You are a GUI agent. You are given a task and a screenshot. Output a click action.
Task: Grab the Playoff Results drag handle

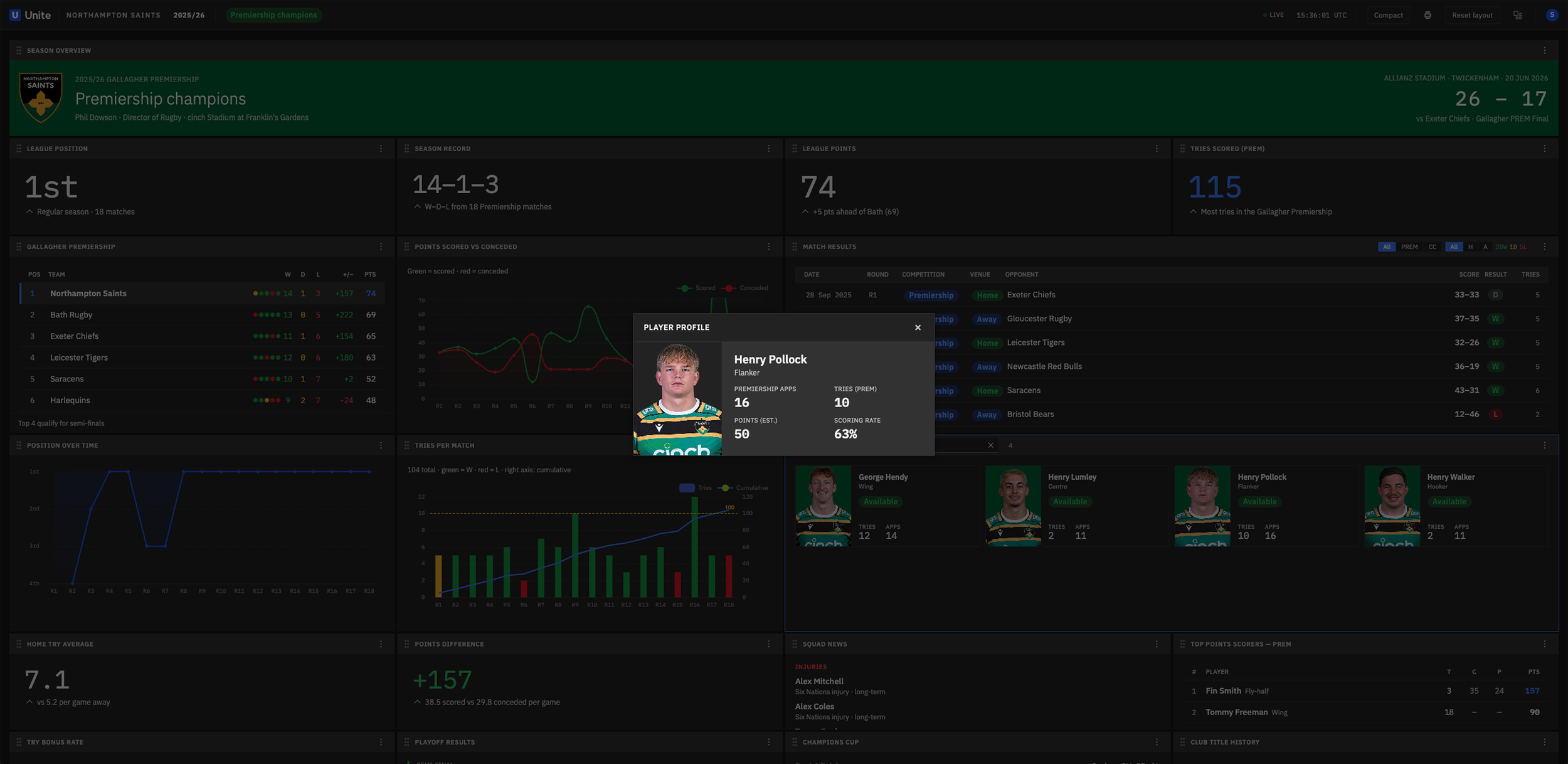(406, 742)
